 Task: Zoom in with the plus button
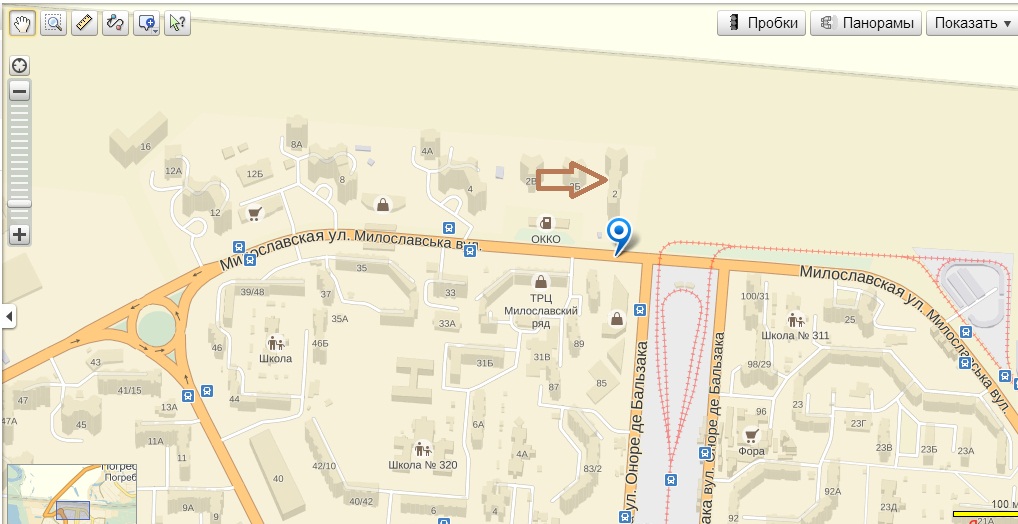pyautogui.click(x=19, y=234)
